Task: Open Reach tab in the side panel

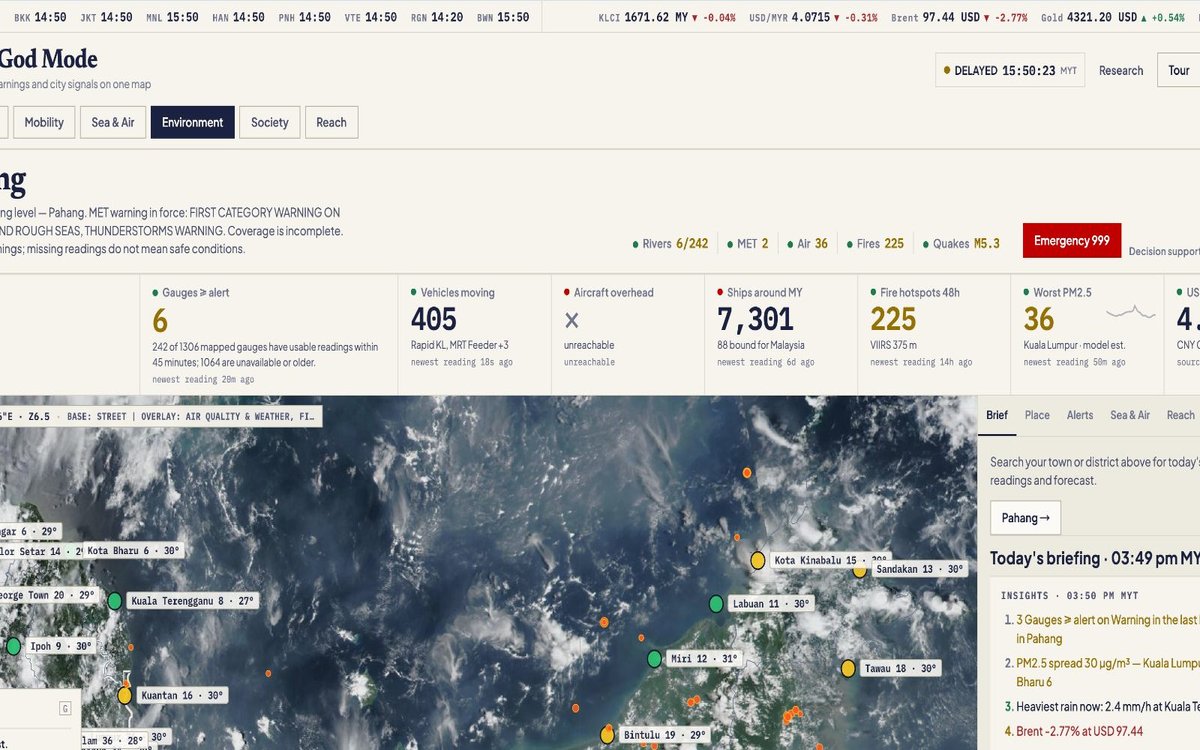Action: click(x=1181, y=415)
